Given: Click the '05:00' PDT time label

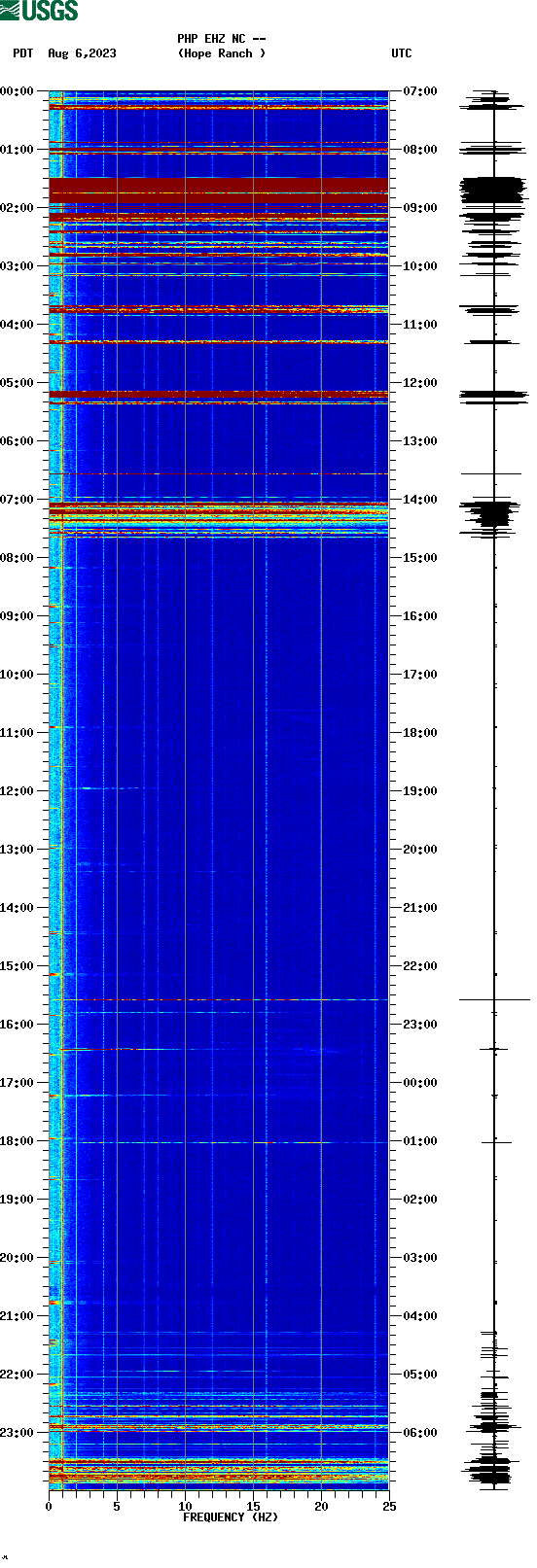Looking at the screenshot, I should 17,383.
